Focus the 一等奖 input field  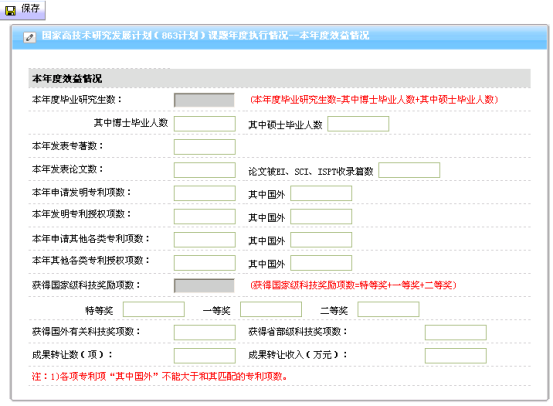tap(271, 309)
